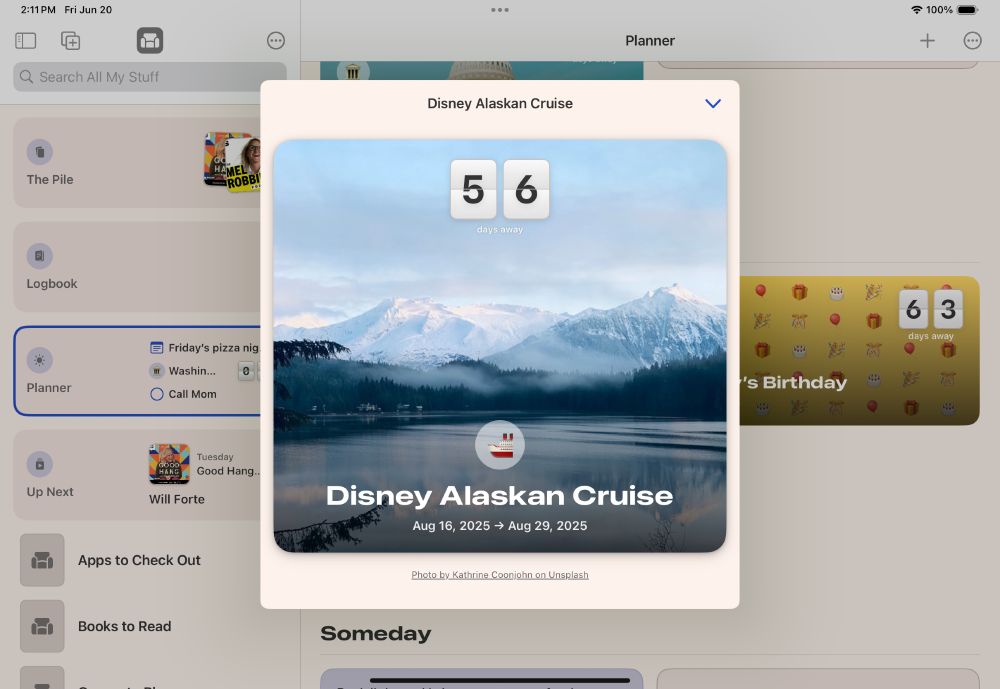Select Will Forte text in Up Next card
Image resolution: width=1000 pixels, height=689 pixels.
(177, 499)
